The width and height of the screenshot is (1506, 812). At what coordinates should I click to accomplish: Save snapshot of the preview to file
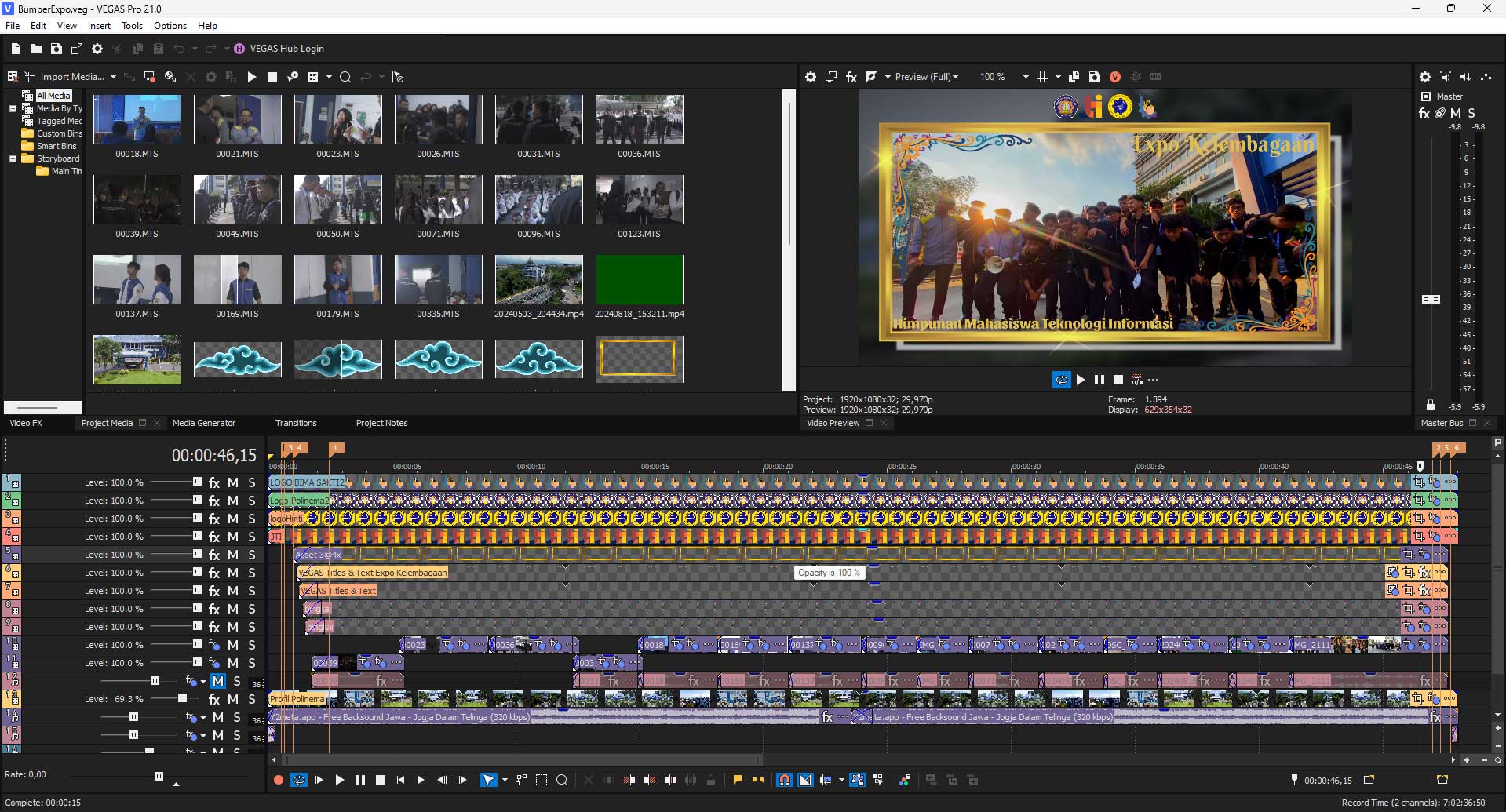click(1094, 77)
